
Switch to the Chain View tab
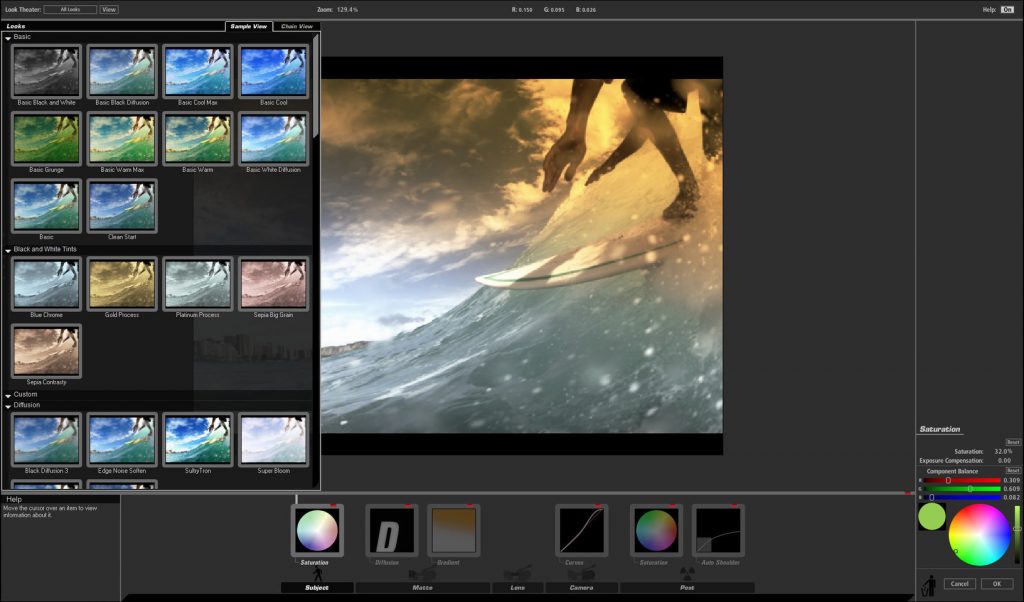click(296, 26)
